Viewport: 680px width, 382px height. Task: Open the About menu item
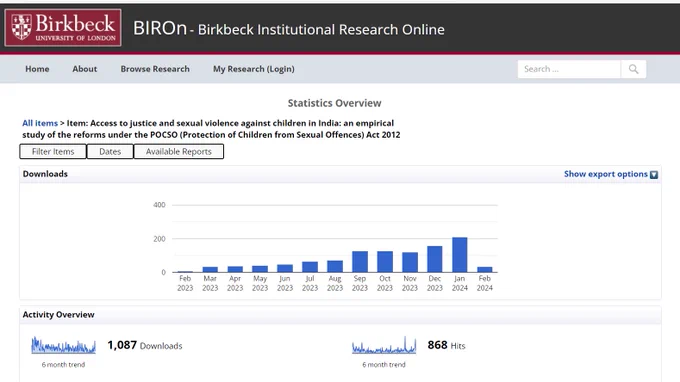tap(85, 69)
